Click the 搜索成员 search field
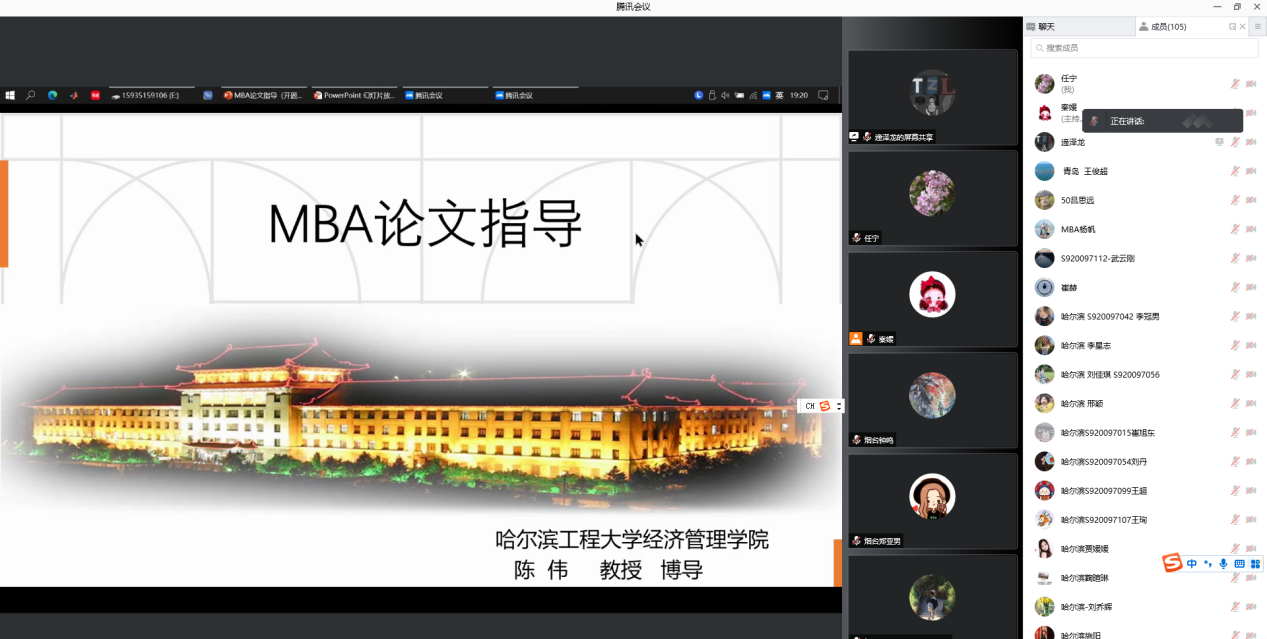This screenshot has height=639, width=1267. point(1145,48)
